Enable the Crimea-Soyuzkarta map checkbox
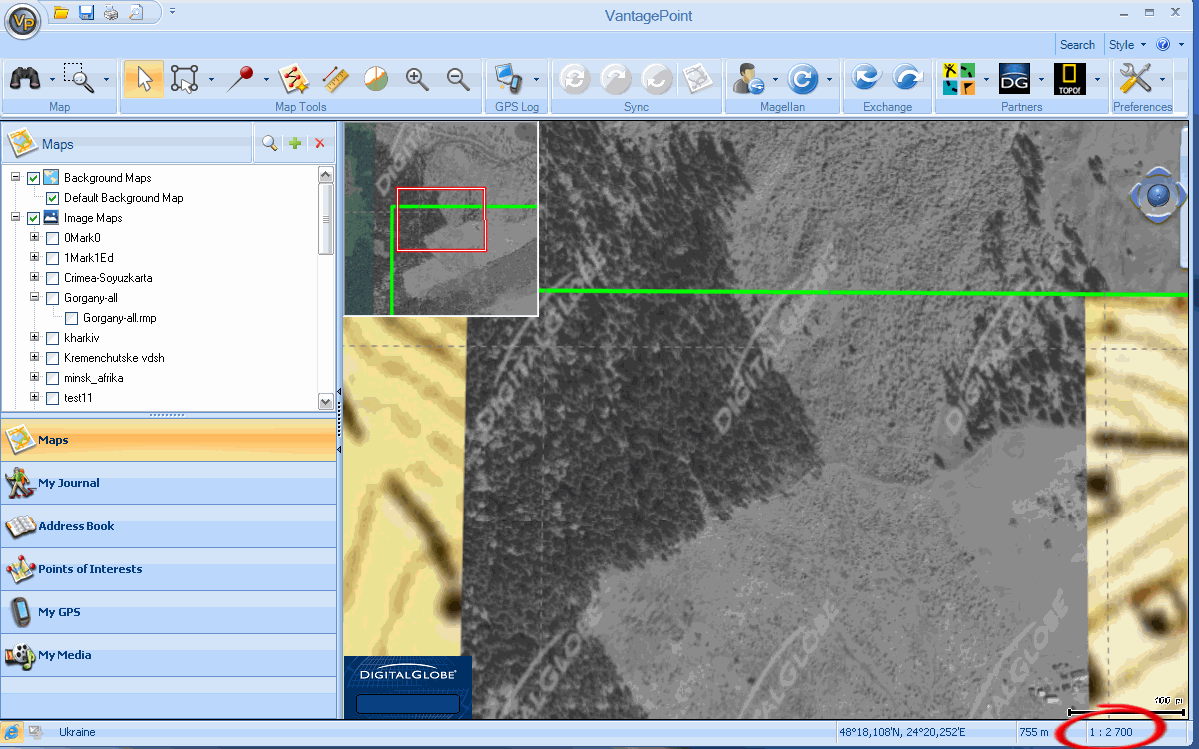This screenshot has height=749, width=1199. [53, 278]
